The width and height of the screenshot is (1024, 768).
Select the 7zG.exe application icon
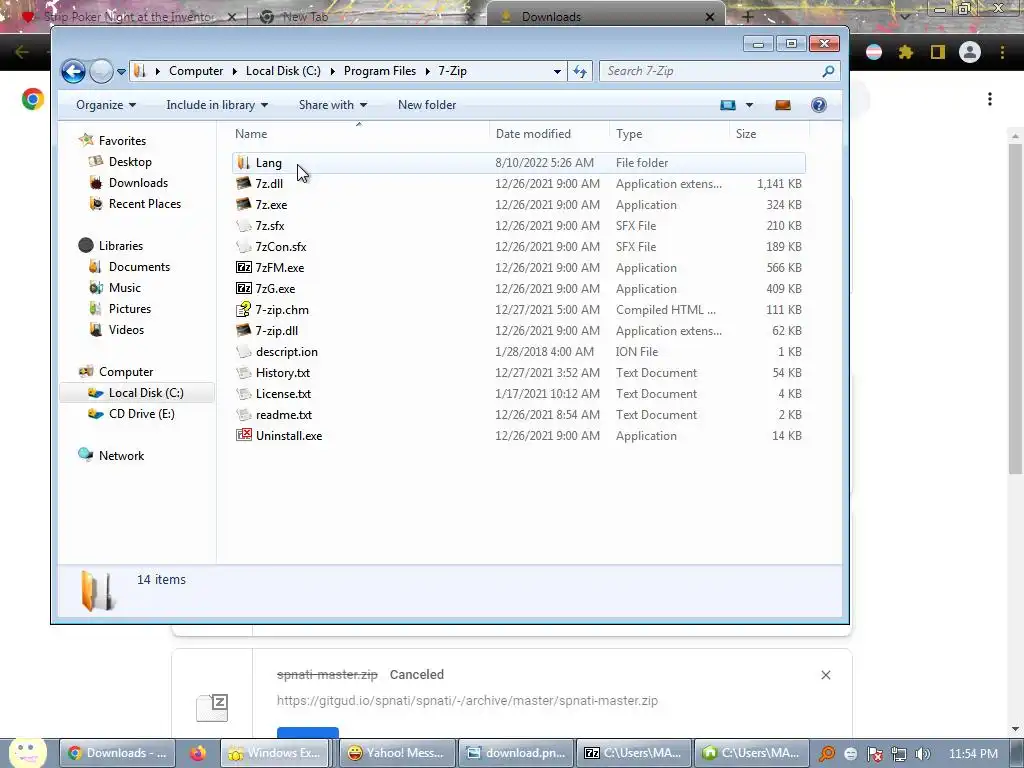(x=244, y=288)
